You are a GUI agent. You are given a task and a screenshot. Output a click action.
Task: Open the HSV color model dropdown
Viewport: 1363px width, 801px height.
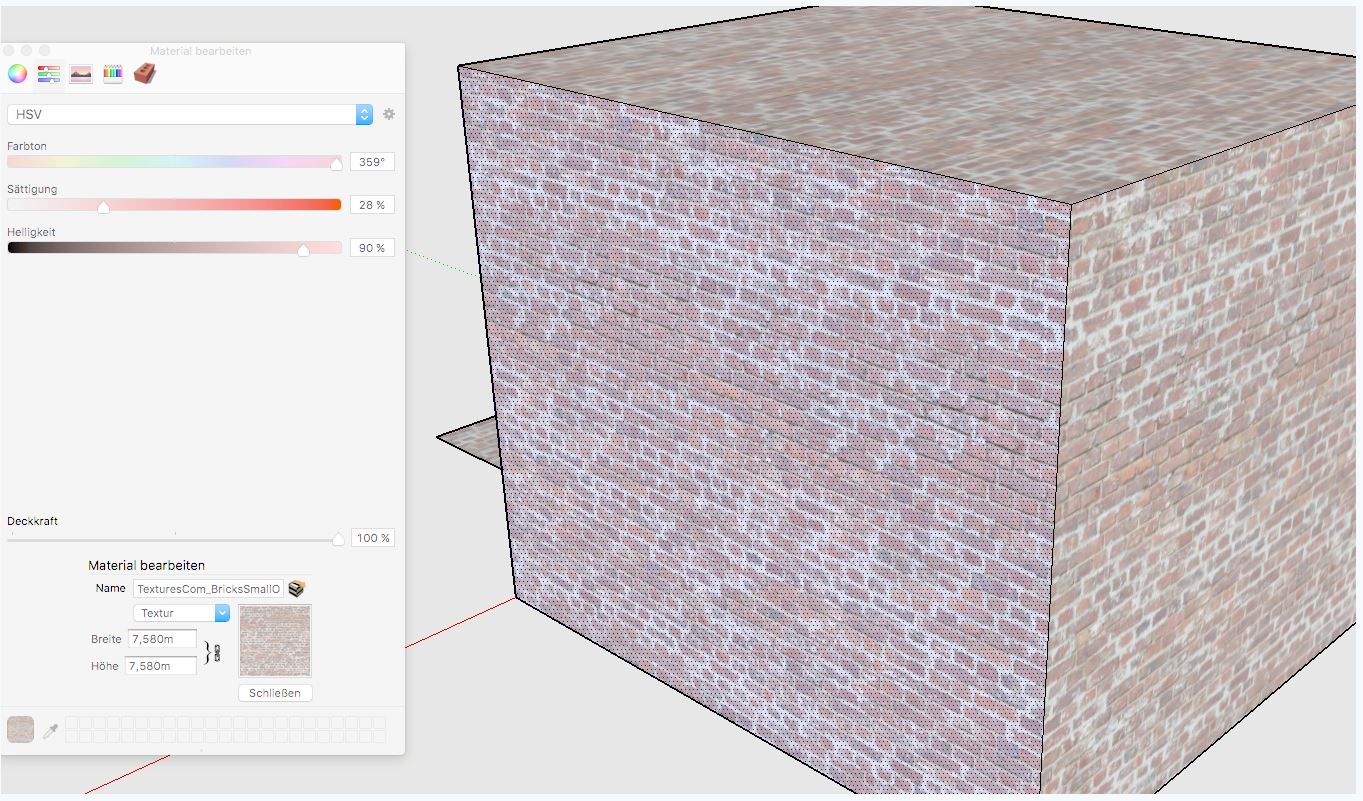pos(190,115)
